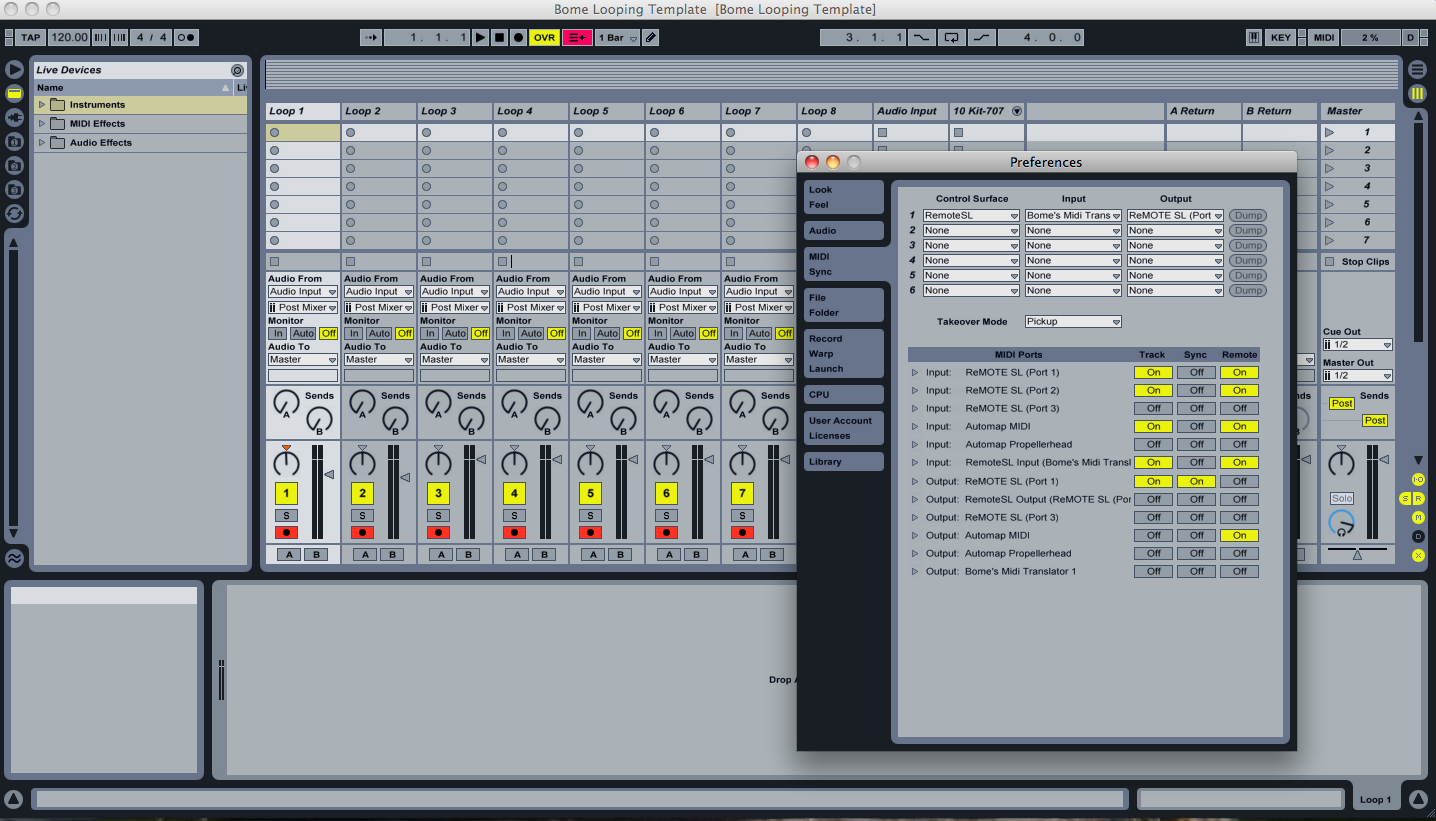Open Loop 1 Audio From dropdown
Screen dimensions: 1436x821
click(x=303, y=291)
